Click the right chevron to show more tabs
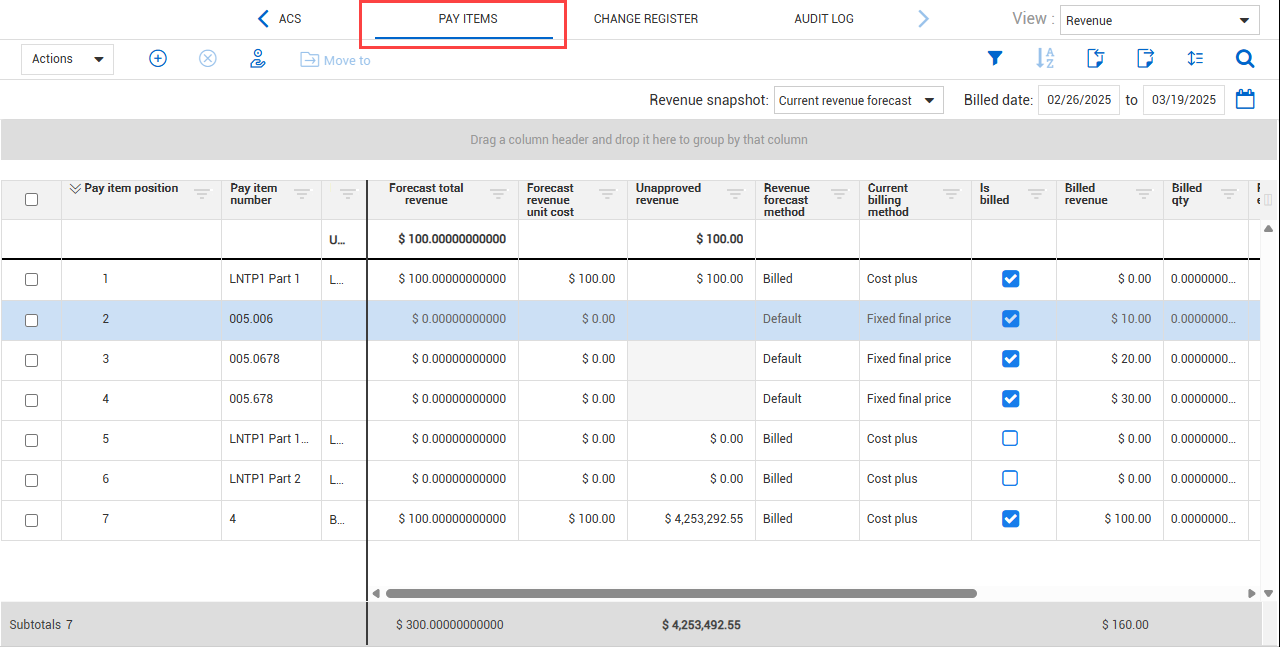 [x=923, y=19]
